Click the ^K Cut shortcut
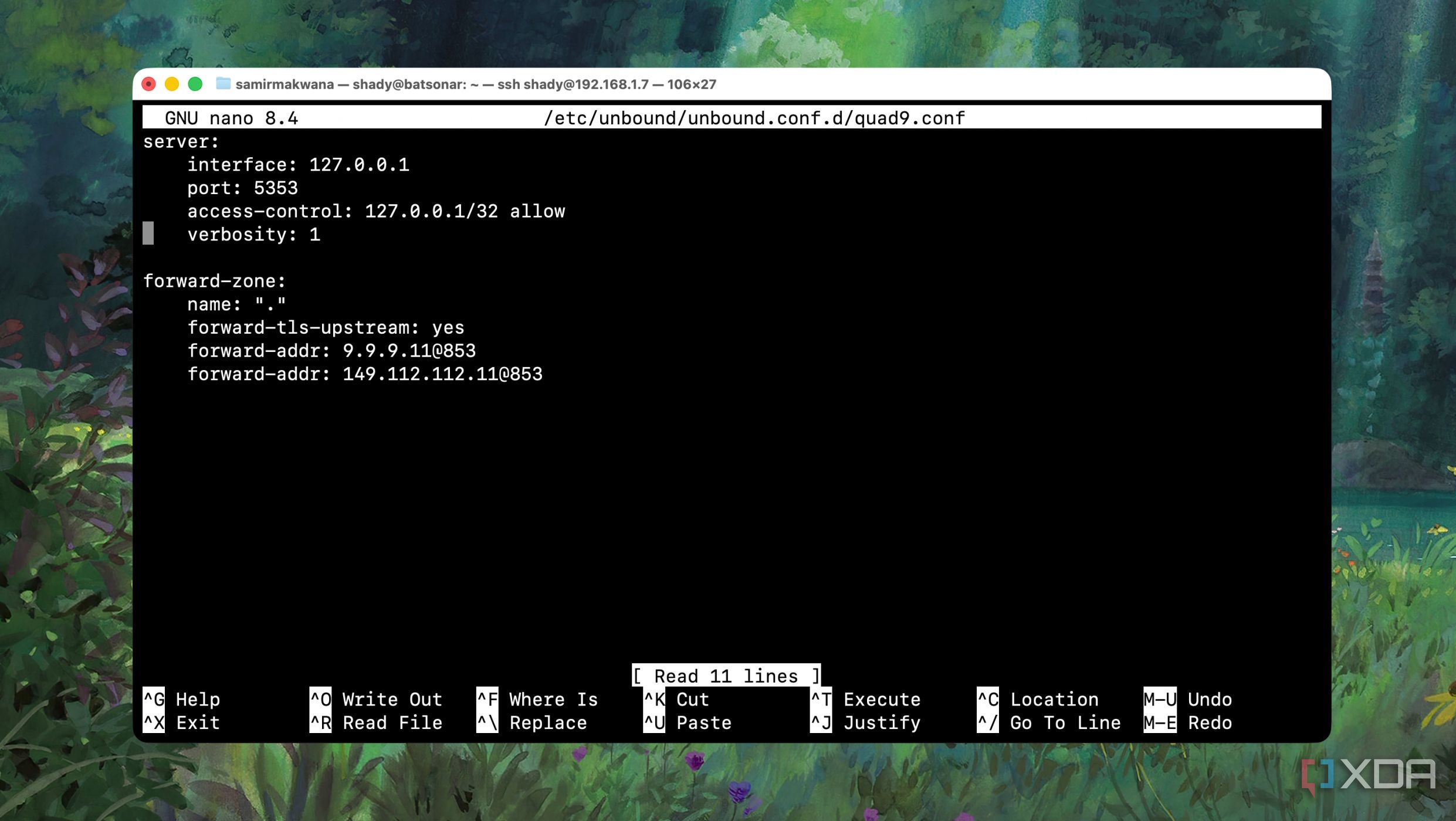This screenshot has width=1456, height=821. point(676,699)
